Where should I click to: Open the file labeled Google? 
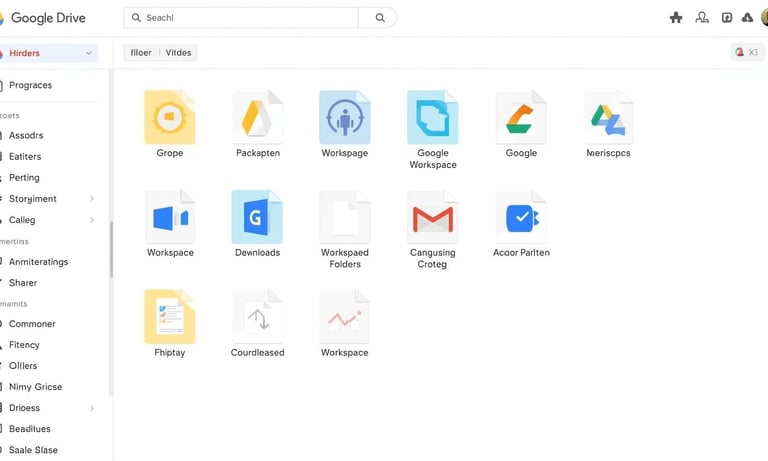[x=521, y=117]
